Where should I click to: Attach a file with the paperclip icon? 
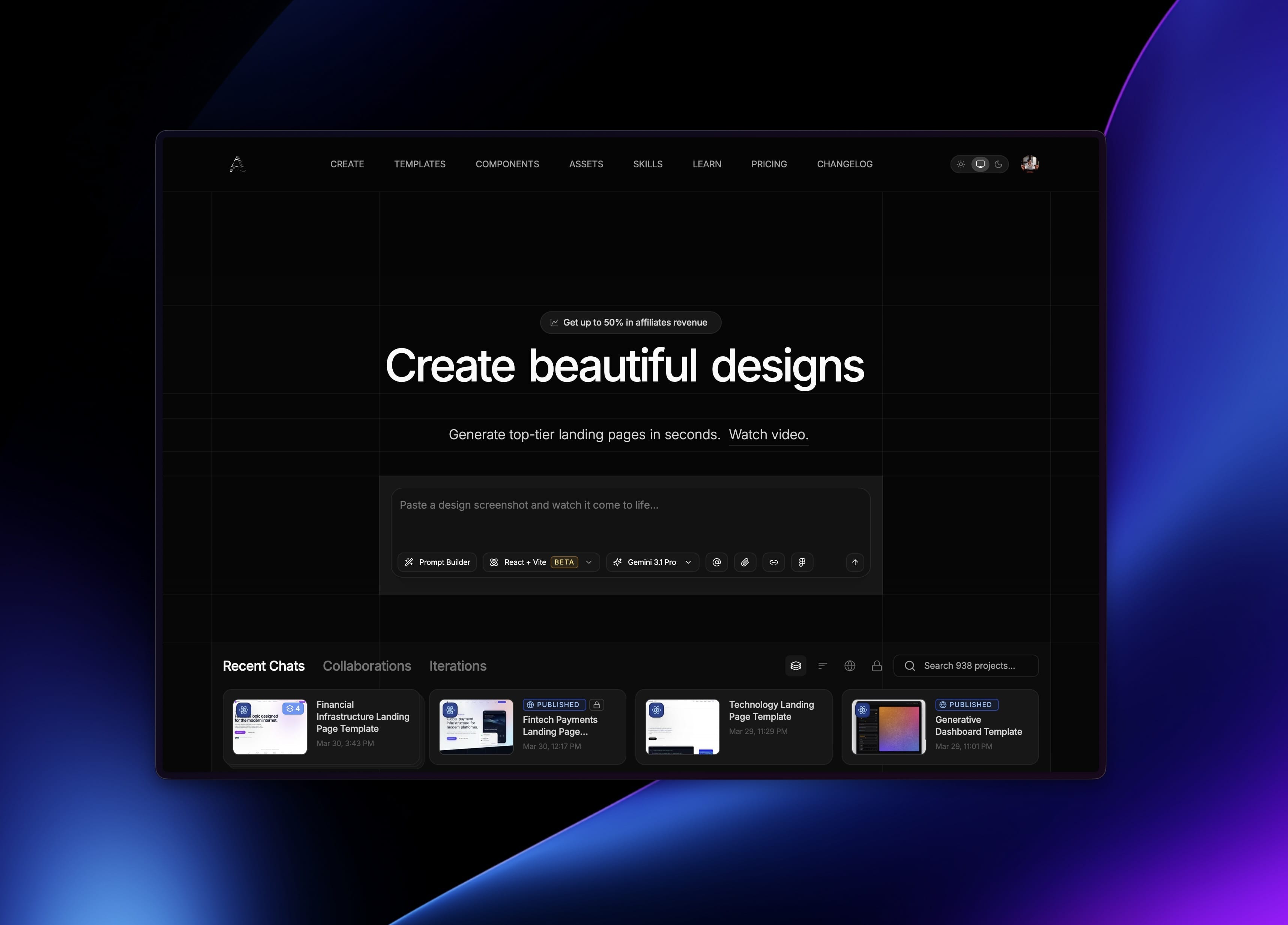[x=745, y=562]
